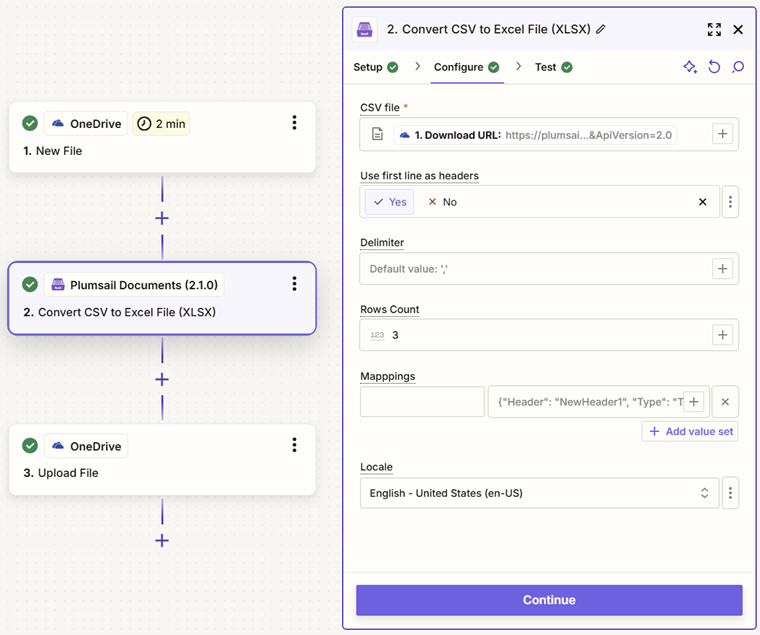The width and height of the screenshot is (760, 635).
Task: Select No for Use first line as headers
Action: tap(443, 202)
